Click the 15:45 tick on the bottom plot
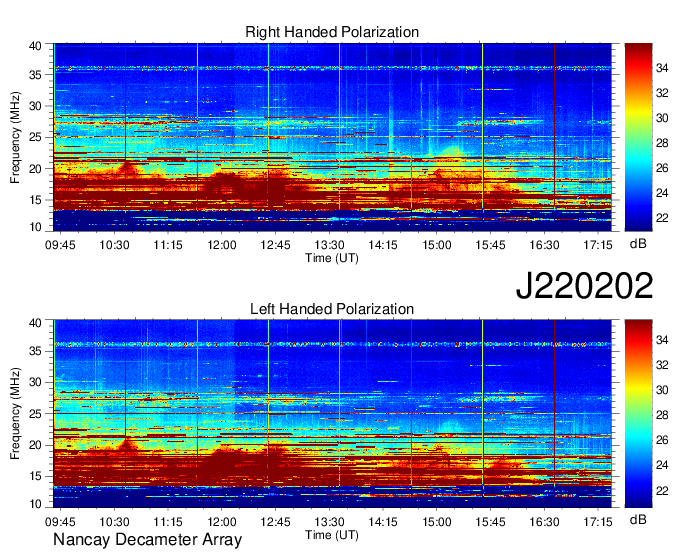 (490, 522)
